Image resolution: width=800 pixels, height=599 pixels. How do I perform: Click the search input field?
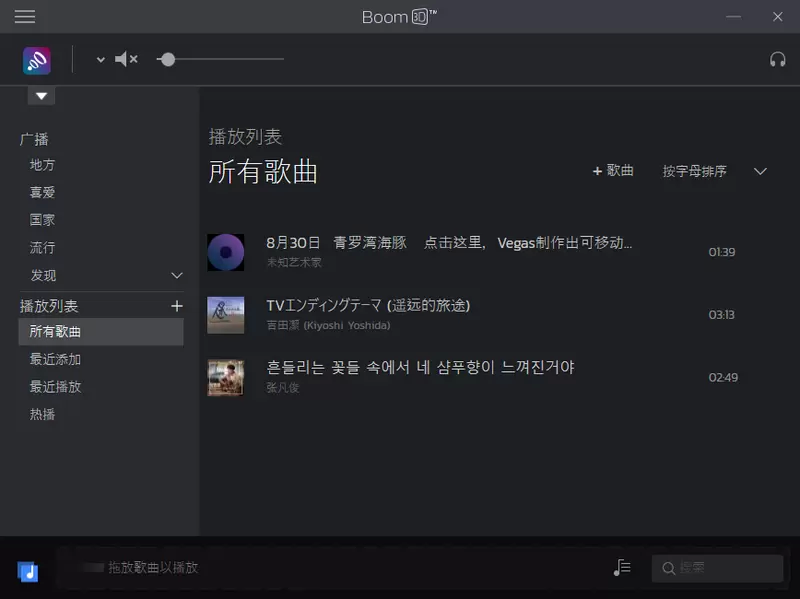point(717,568)
